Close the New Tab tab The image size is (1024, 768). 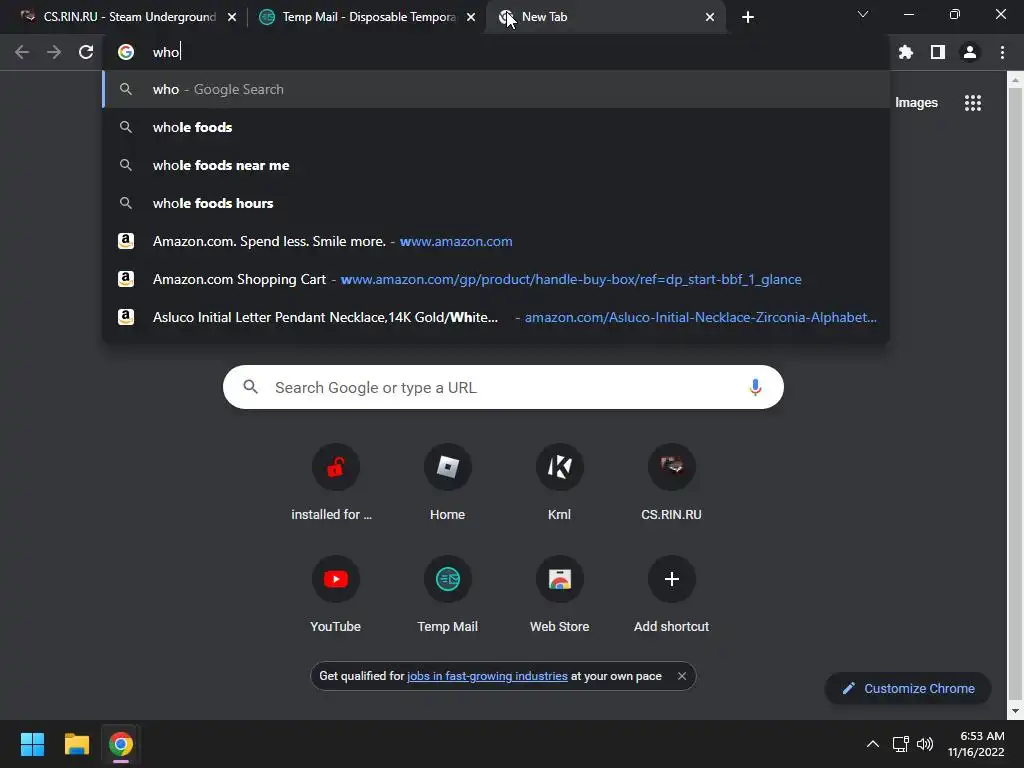point(710,17)
